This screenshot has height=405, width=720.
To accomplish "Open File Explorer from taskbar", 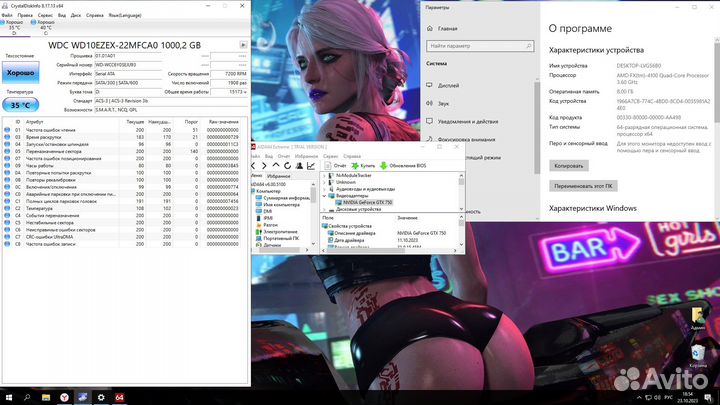I will [46, 397].
